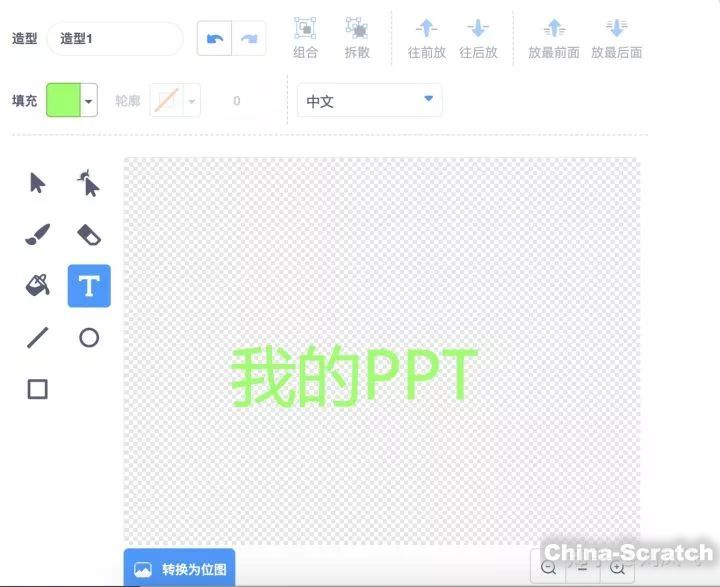720x587 pixels.
Task: Open the 中文 font dropdown
Action: [369, 100]
